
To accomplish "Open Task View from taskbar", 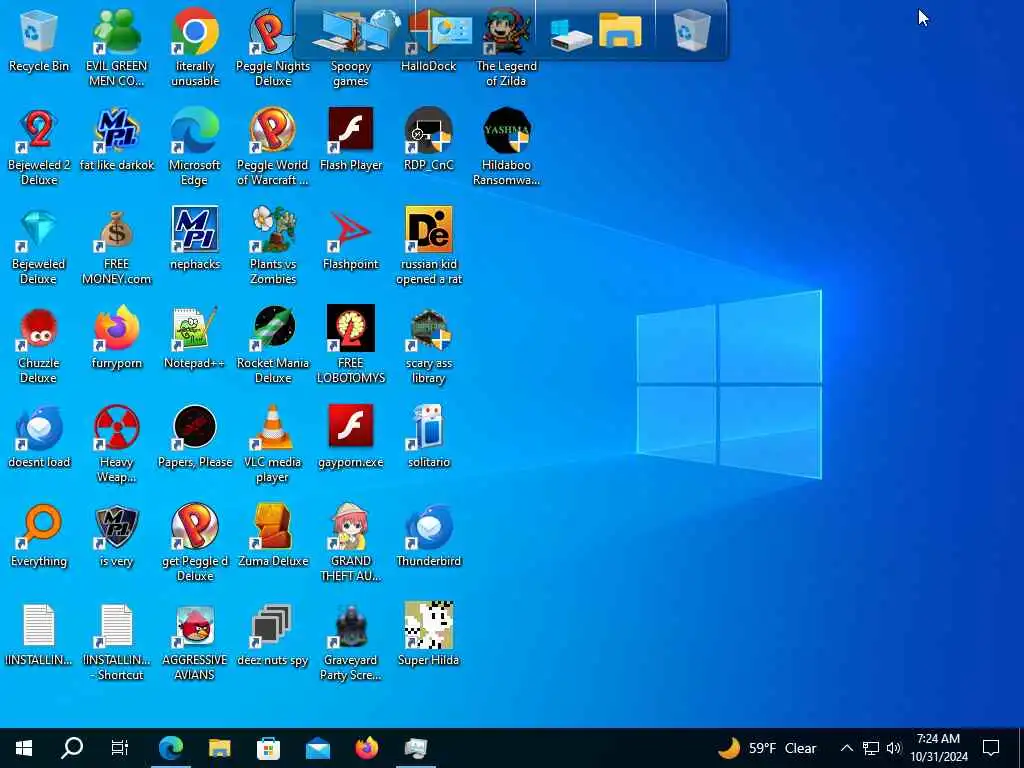I will click(x=120, y=748).
